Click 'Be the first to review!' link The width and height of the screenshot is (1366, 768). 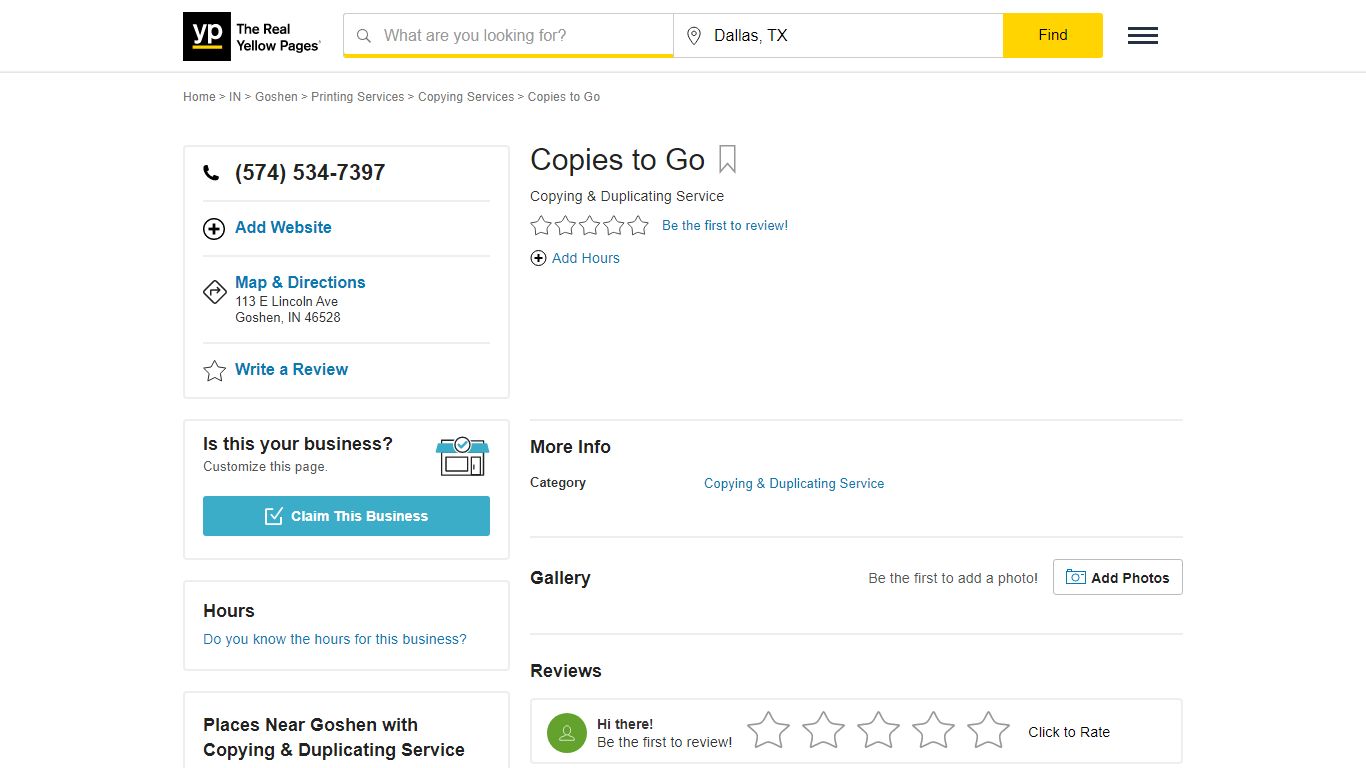click(x=725, y=226)
